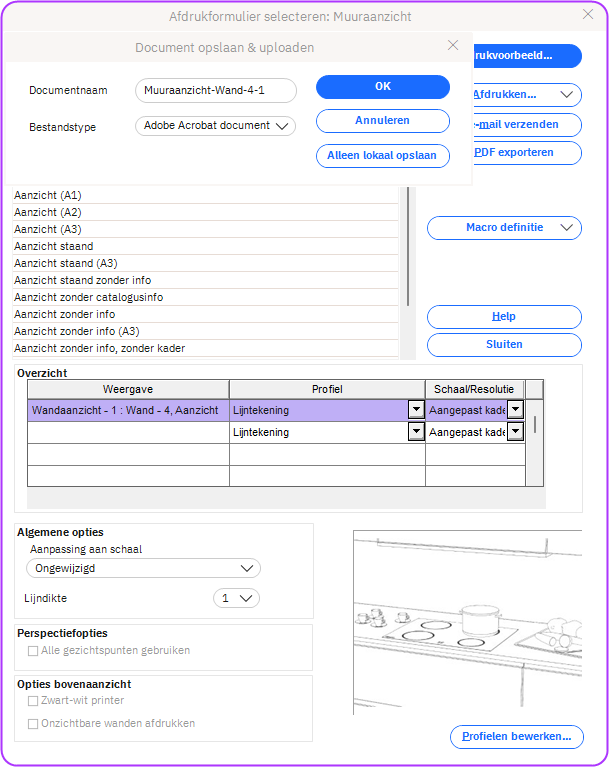Click Alleen lokaal opslaan
Image resolution: width=609 pixels, height=767 pixels.
point(382,155)
